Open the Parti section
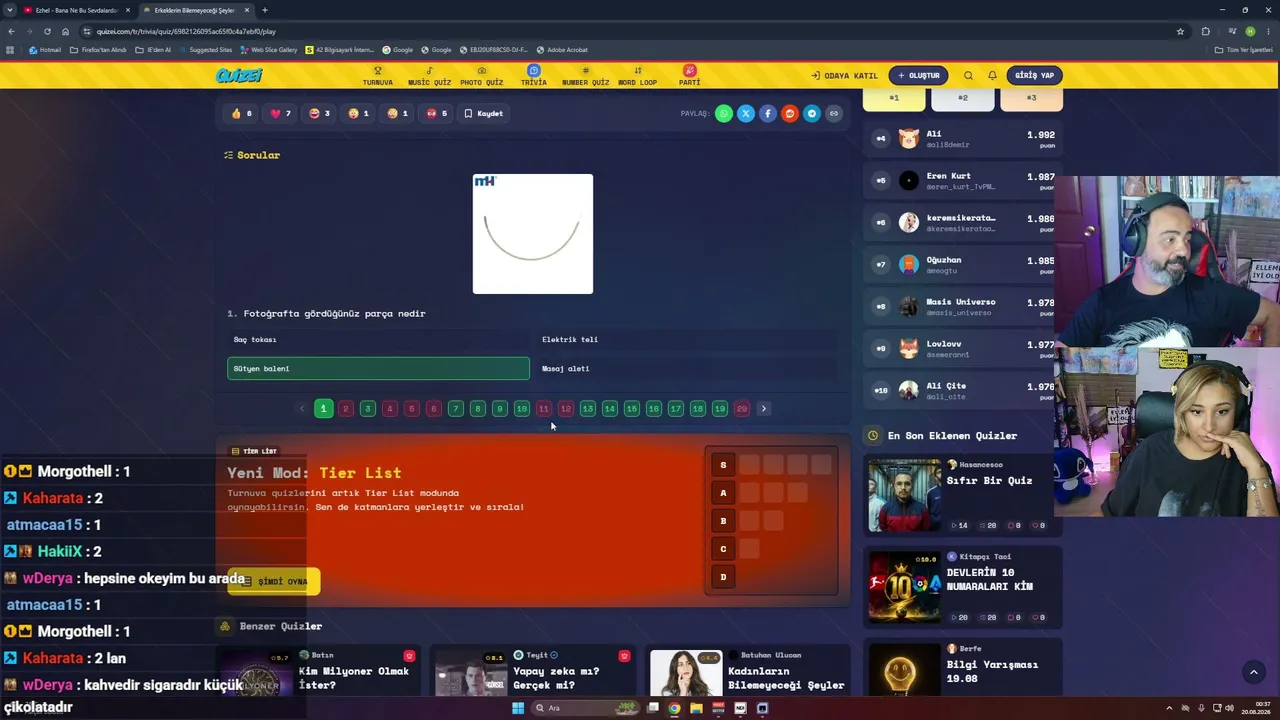 click(690, 76)
